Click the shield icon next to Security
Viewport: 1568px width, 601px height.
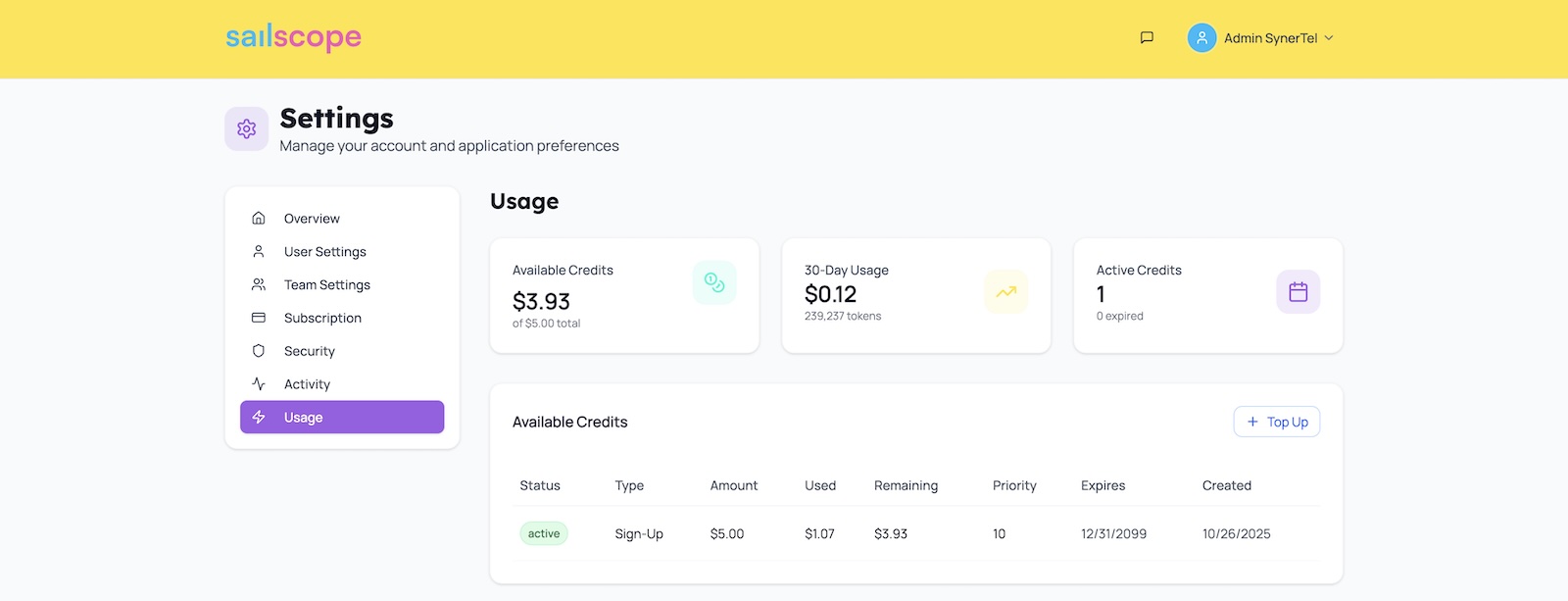pyautogui.click(x=259, y=351)
